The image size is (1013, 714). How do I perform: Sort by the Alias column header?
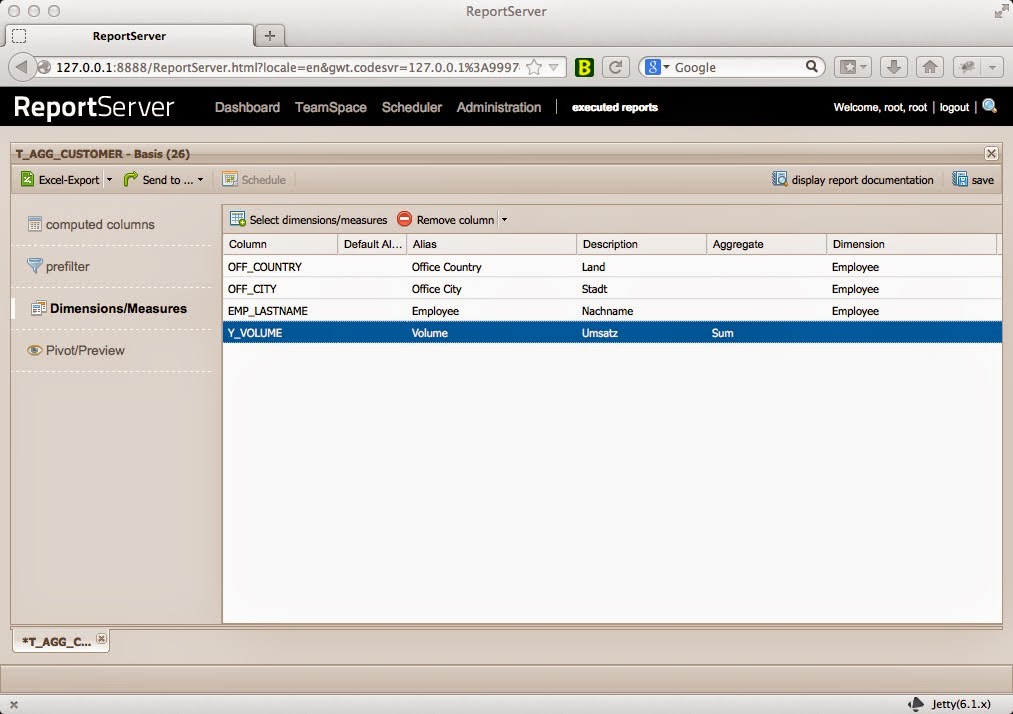(x=491, y=244)
